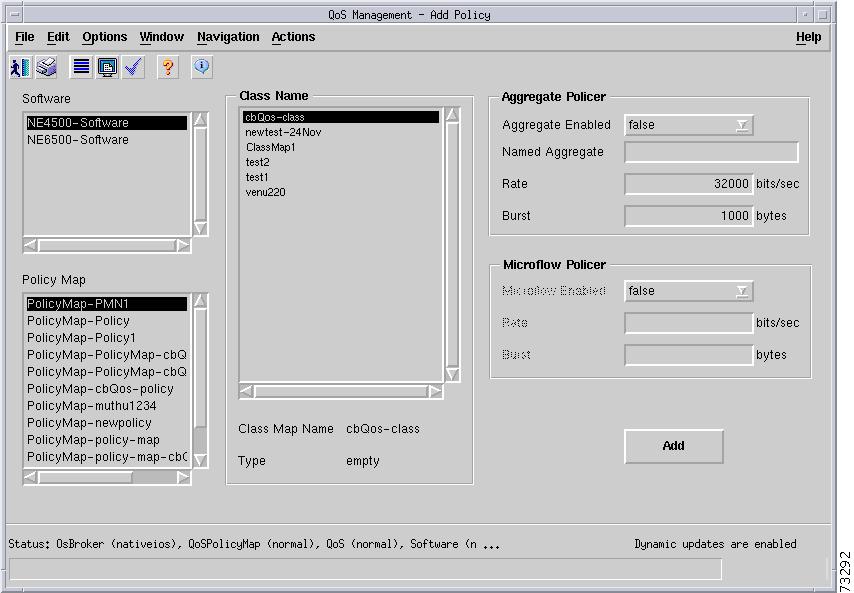Open the Window menu
854x593 pixels.
(x=162, y=37)
